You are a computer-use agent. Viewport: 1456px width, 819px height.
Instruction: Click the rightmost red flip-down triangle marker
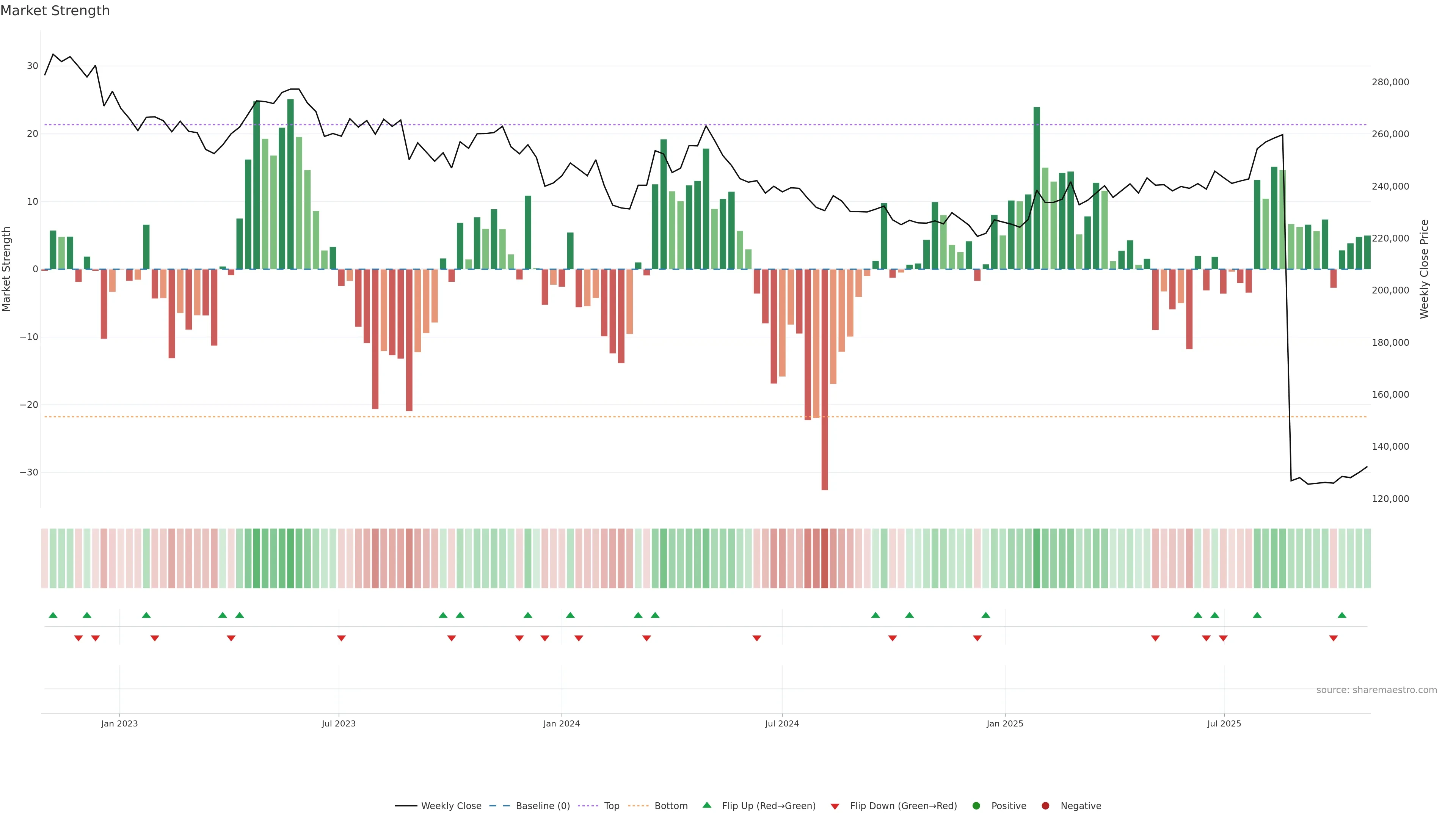tap(1334, 638)
